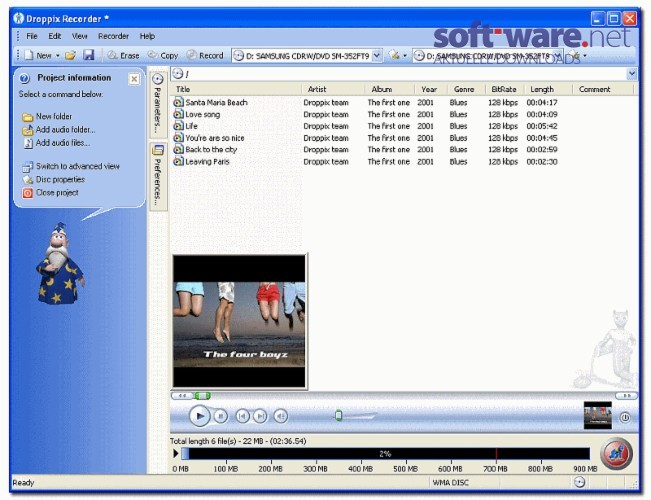Click the Erase toolbar button
The width and height of the screenshot is (651, 500).
(123, 55)
